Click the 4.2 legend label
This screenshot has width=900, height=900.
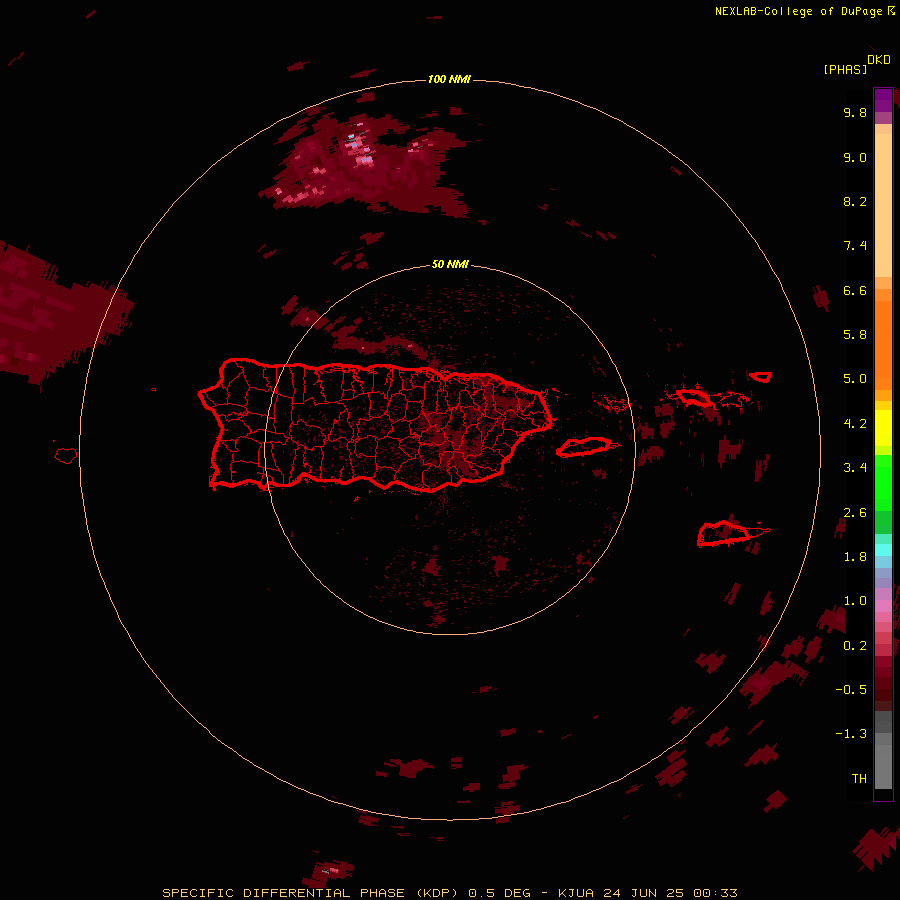[855, 424]
